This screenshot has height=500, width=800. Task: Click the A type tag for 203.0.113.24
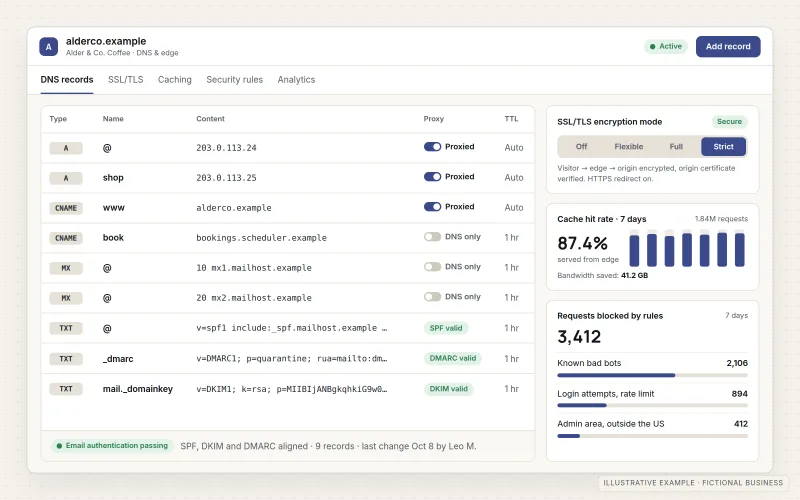point(66,148)
